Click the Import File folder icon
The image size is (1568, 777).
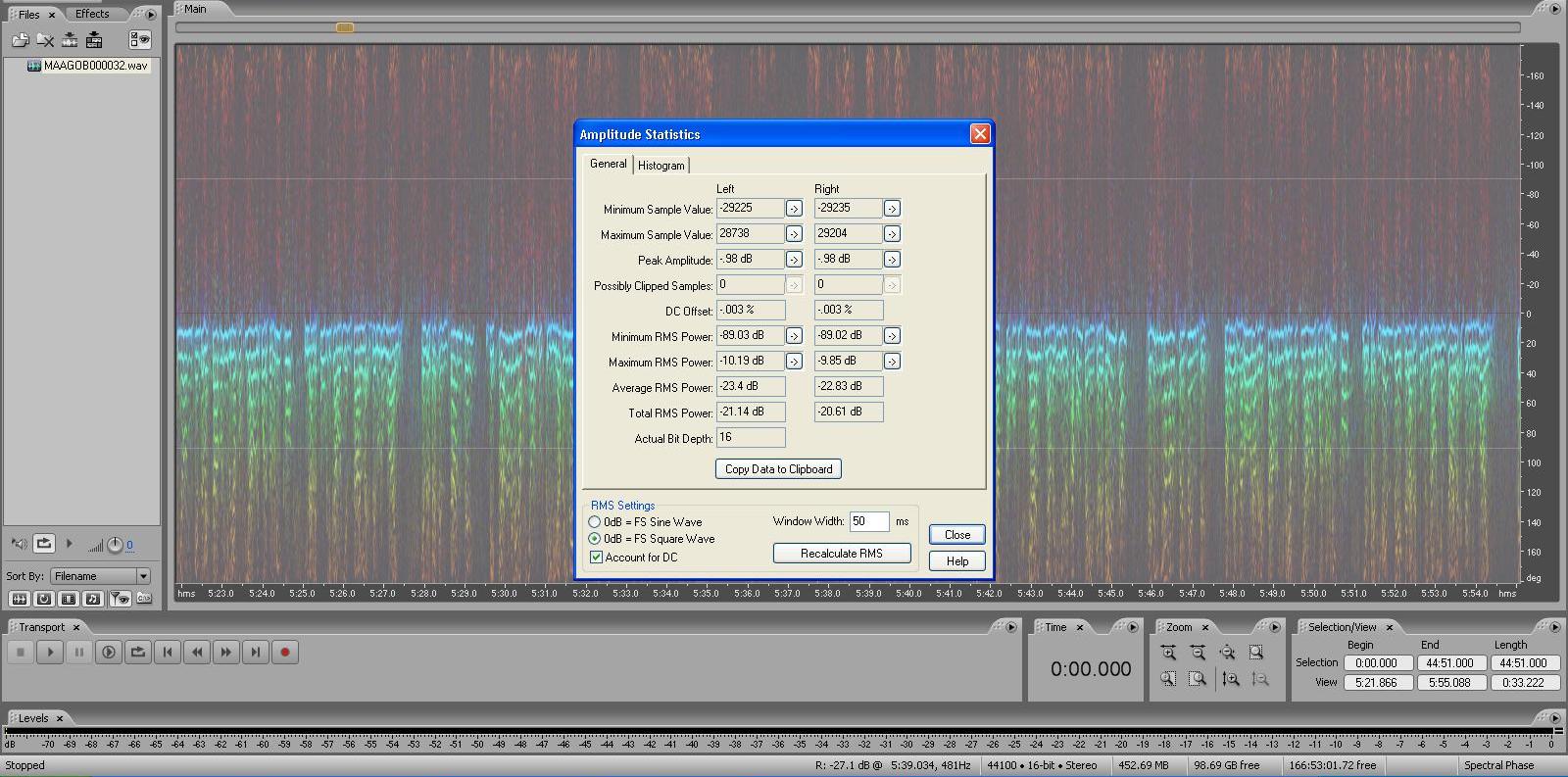[x=21, y=40]
